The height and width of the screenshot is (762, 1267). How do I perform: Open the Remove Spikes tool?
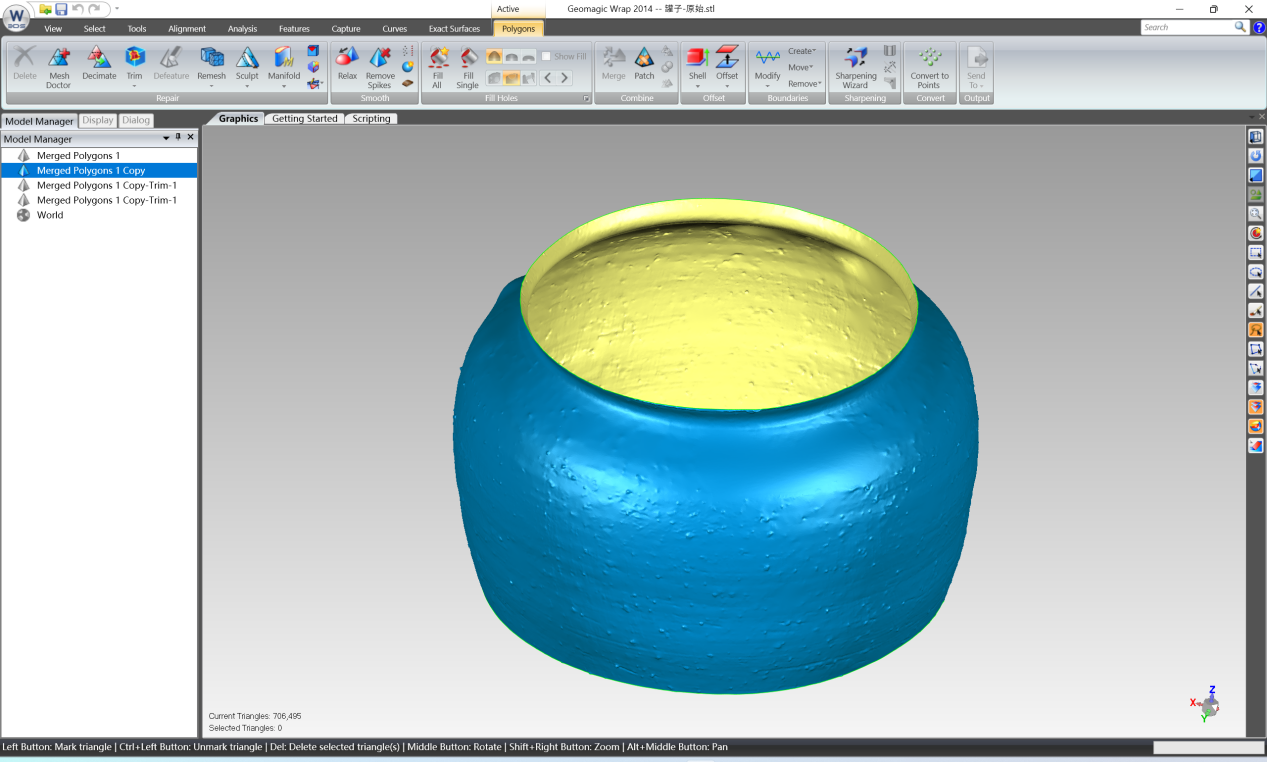tap(380, 66)
